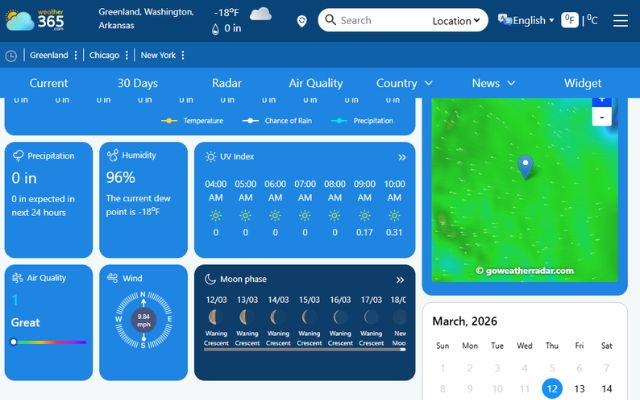640x400 pixels.
Task: Click the Air Quality card icon
Action: (17, 278)
